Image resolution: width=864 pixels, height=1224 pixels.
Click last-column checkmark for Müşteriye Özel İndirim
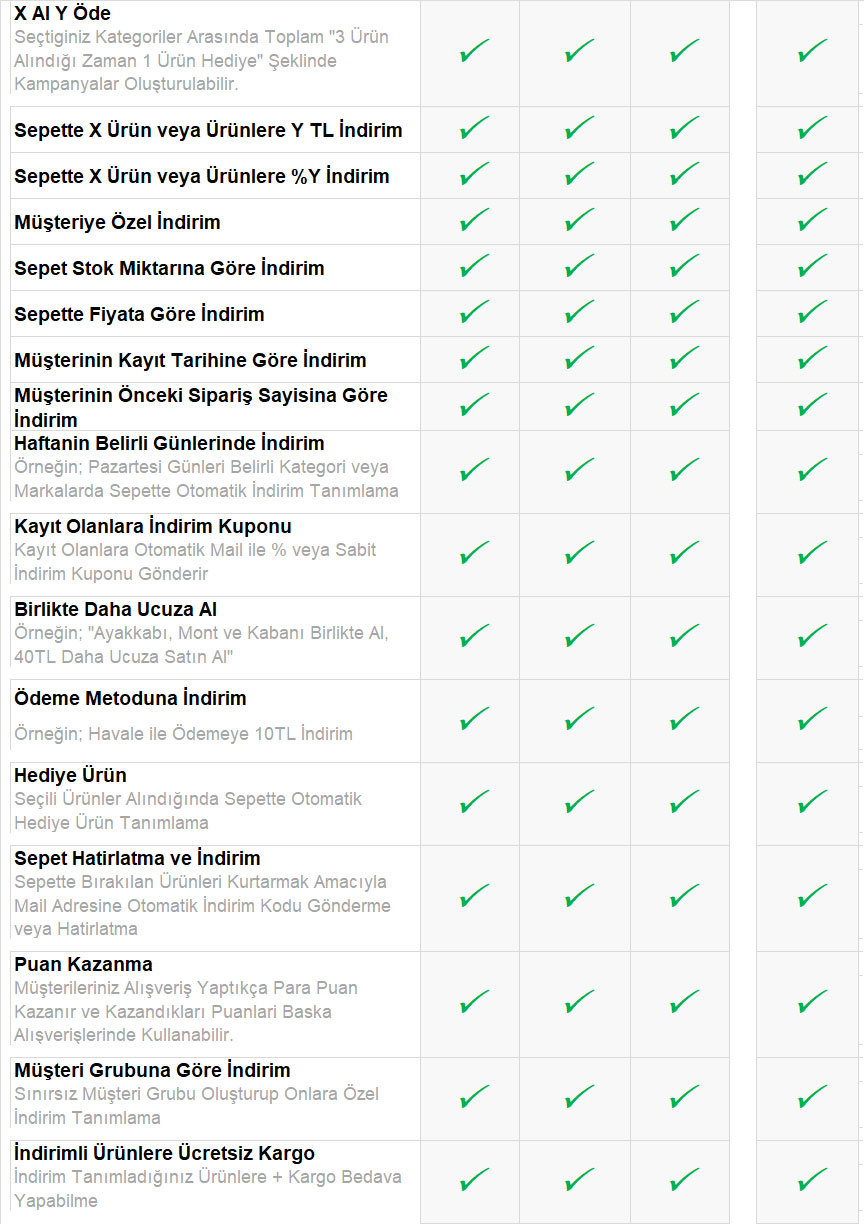812,220
